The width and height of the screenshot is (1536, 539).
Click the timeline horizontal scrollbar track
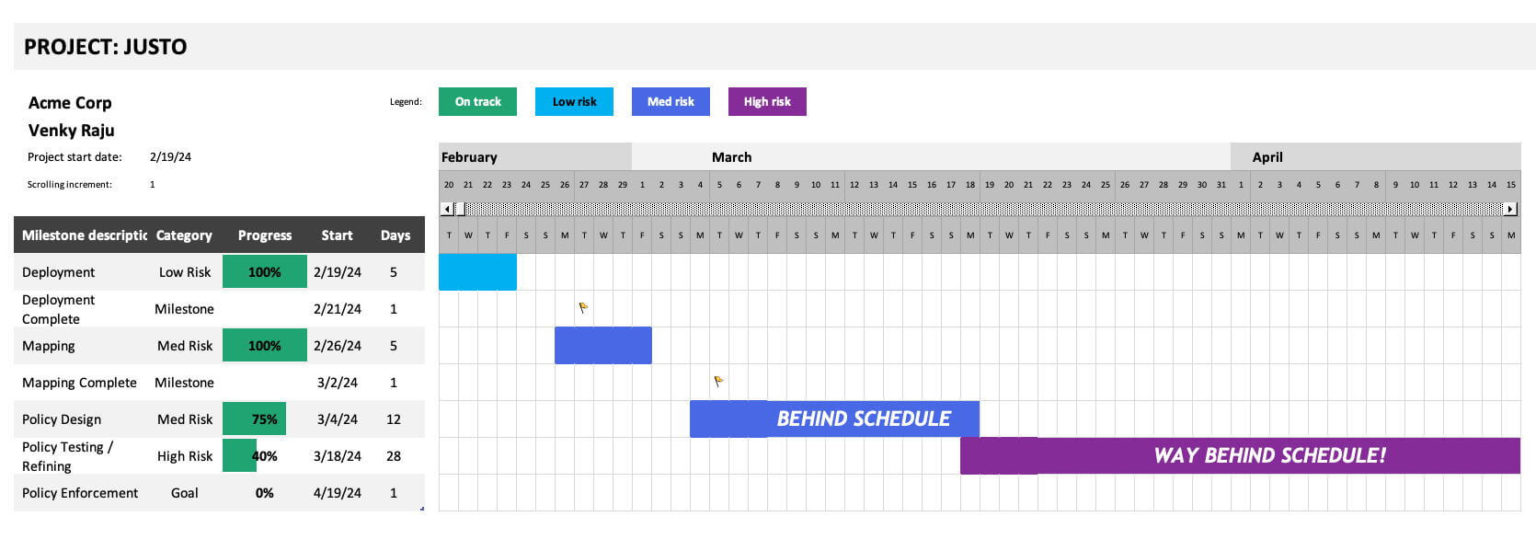tap(980, 209)
